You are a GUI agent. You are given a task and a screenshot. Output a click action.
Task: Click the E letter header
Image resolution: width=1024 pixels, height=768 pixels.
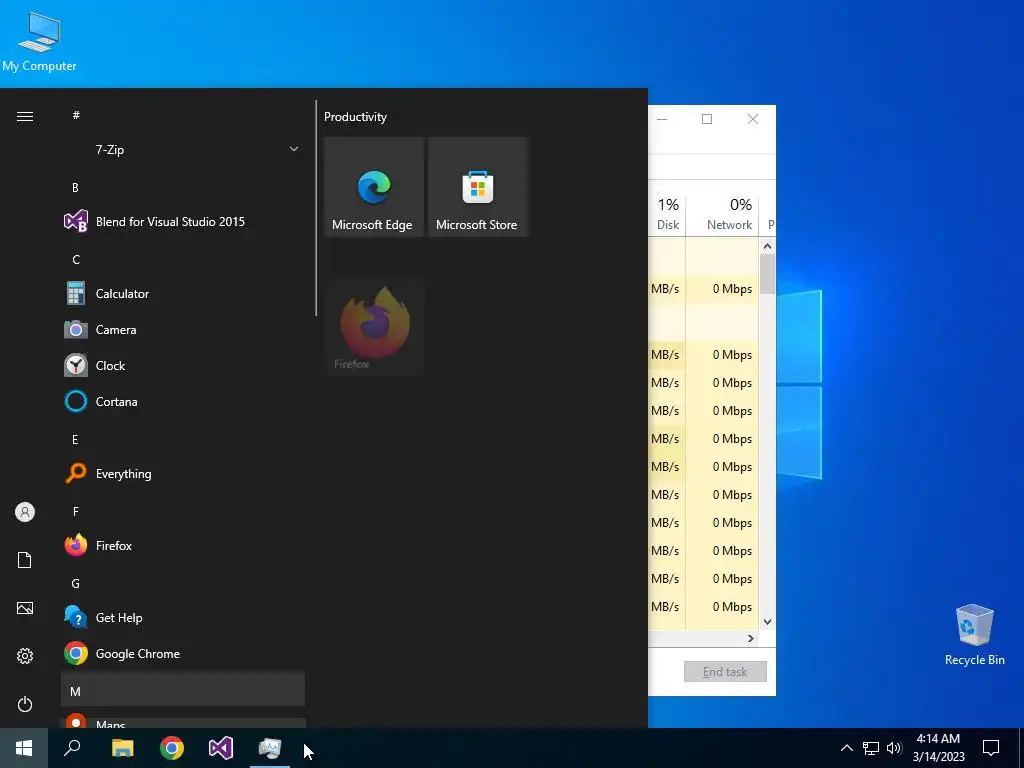point(75,440)
